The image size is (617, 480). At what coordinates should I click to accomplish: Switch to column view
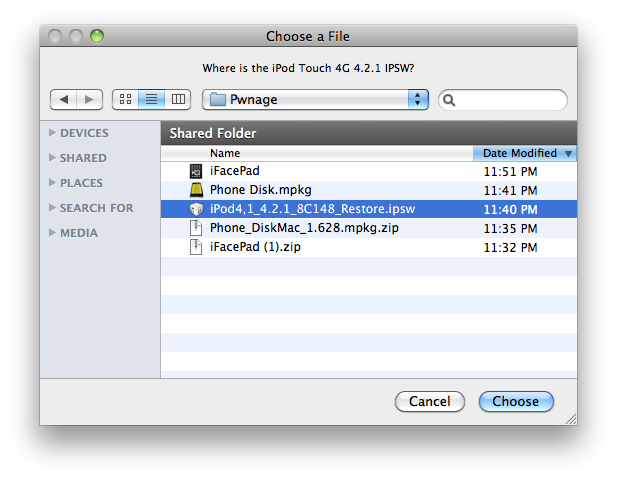tap(178, 100)
